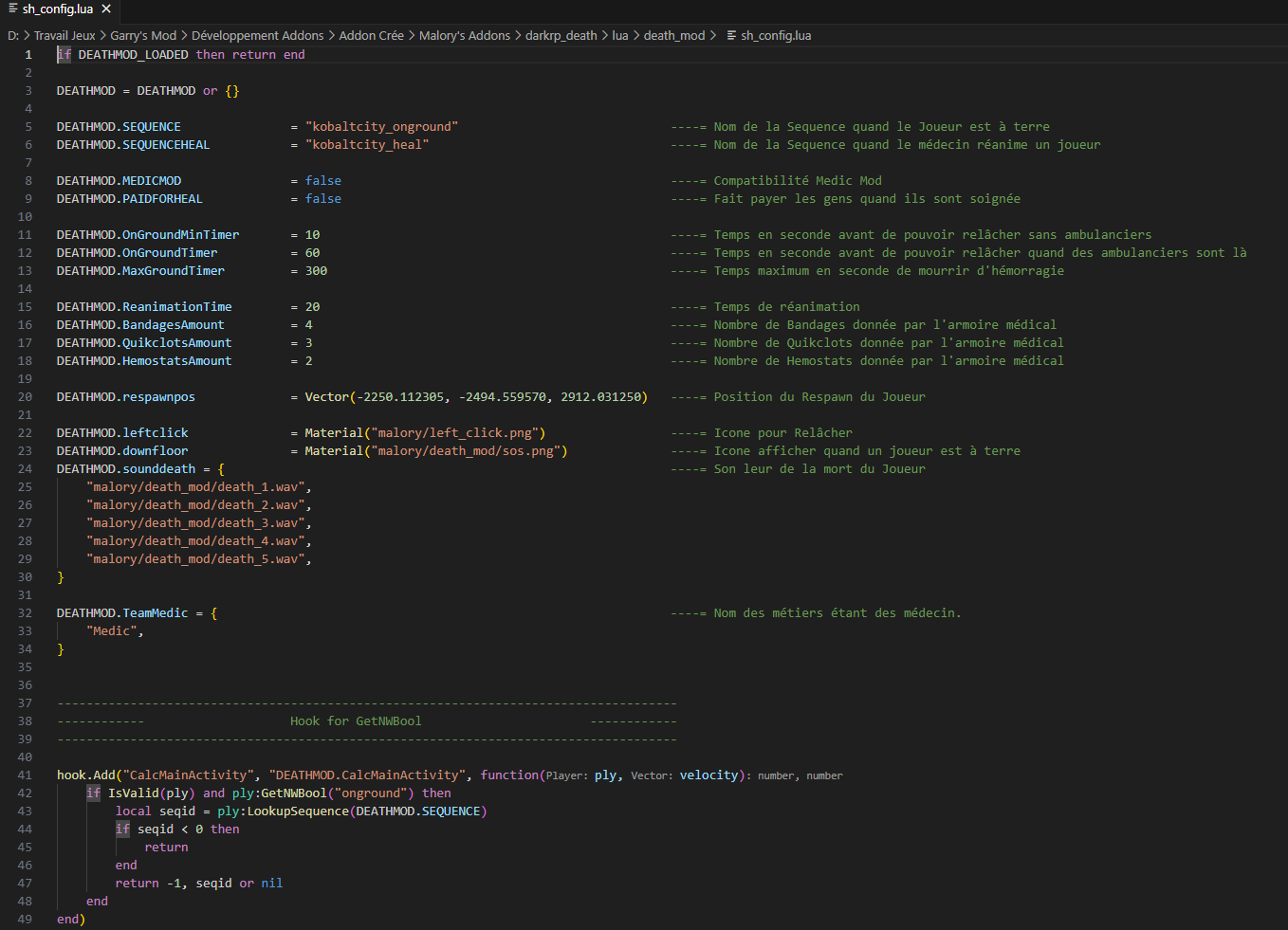This screenshot has height=930, width=1288.
Task: Open the 'death_mod' breadcrumb folder
Action: (x=674, y=35)
